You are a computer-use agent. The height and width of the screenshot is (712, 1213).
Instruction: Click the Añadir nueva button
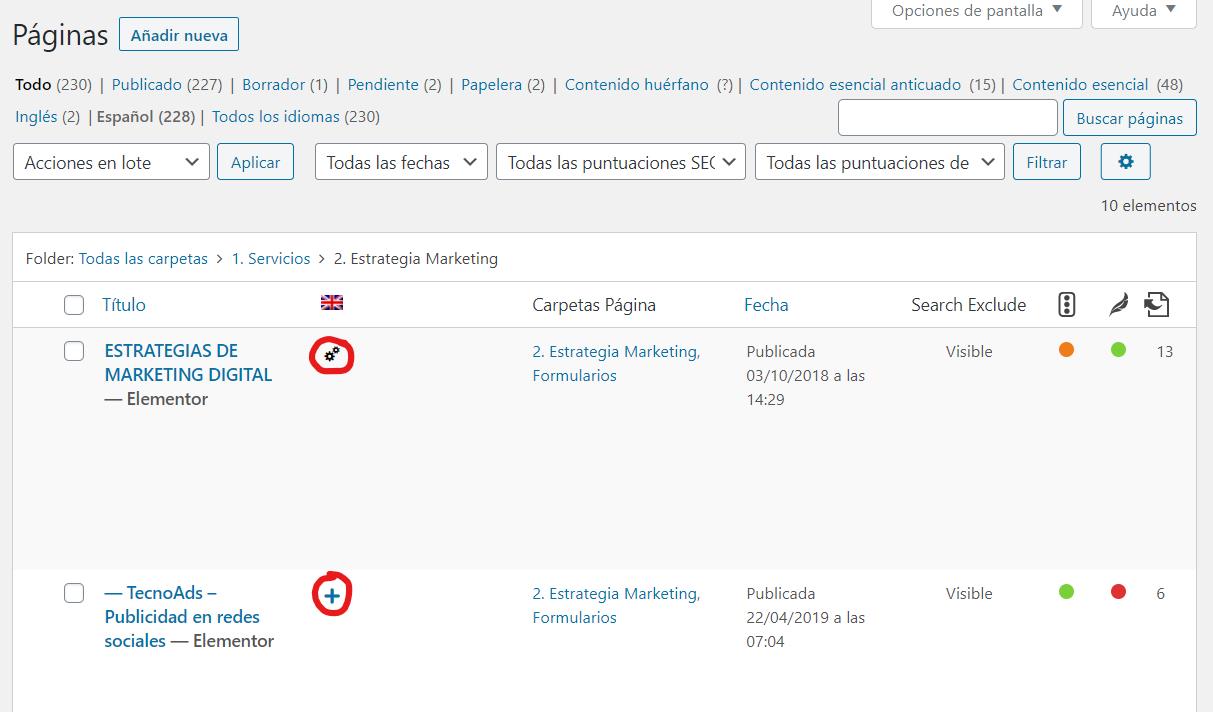tap(179, 35)
